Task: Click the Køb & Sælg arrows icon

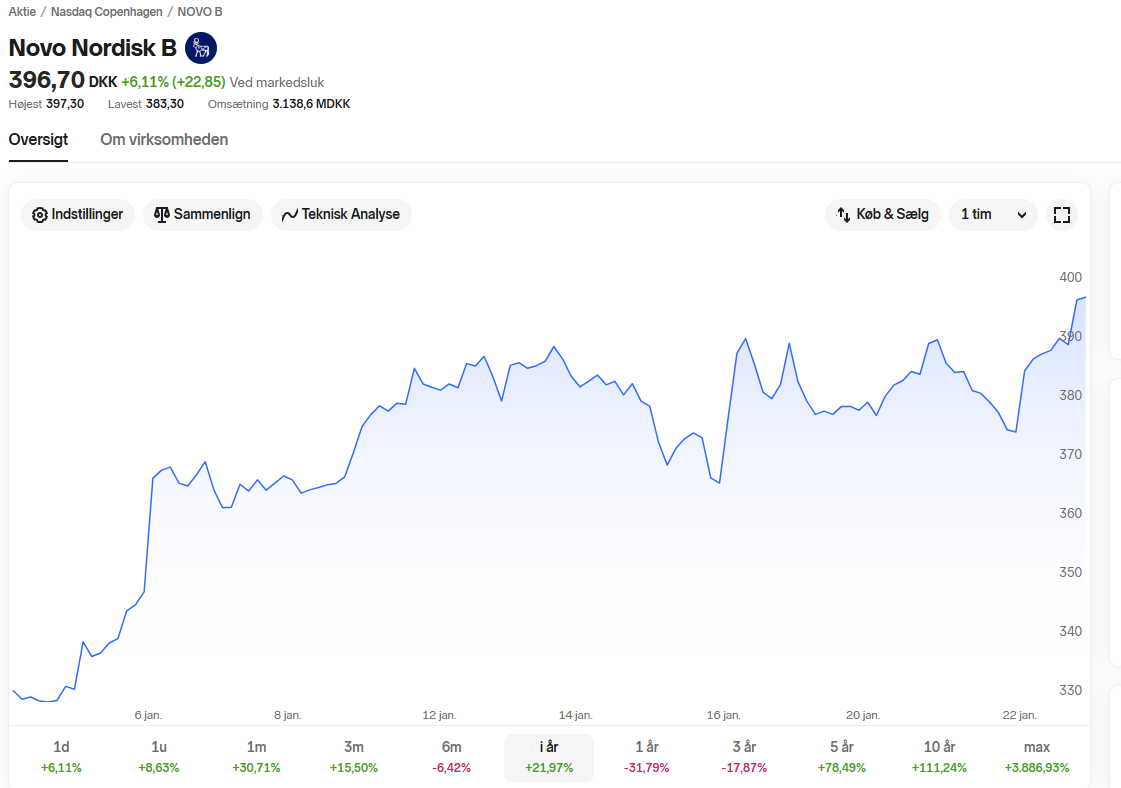Action: click(x=844, y=215)
